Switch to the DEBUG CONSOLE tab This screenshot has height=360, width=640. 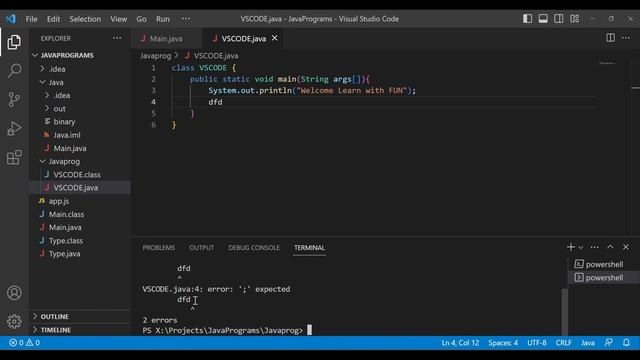(254, 248)
